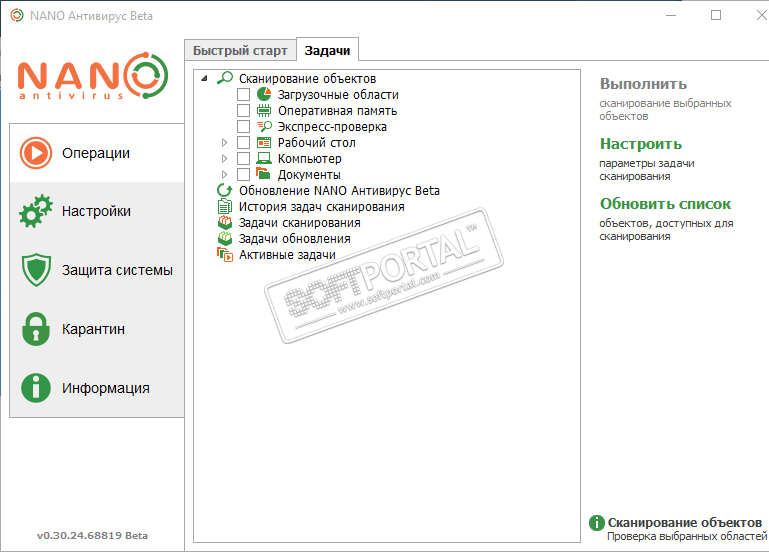Select Сканирование объектов tree label

tap(308, 78)
